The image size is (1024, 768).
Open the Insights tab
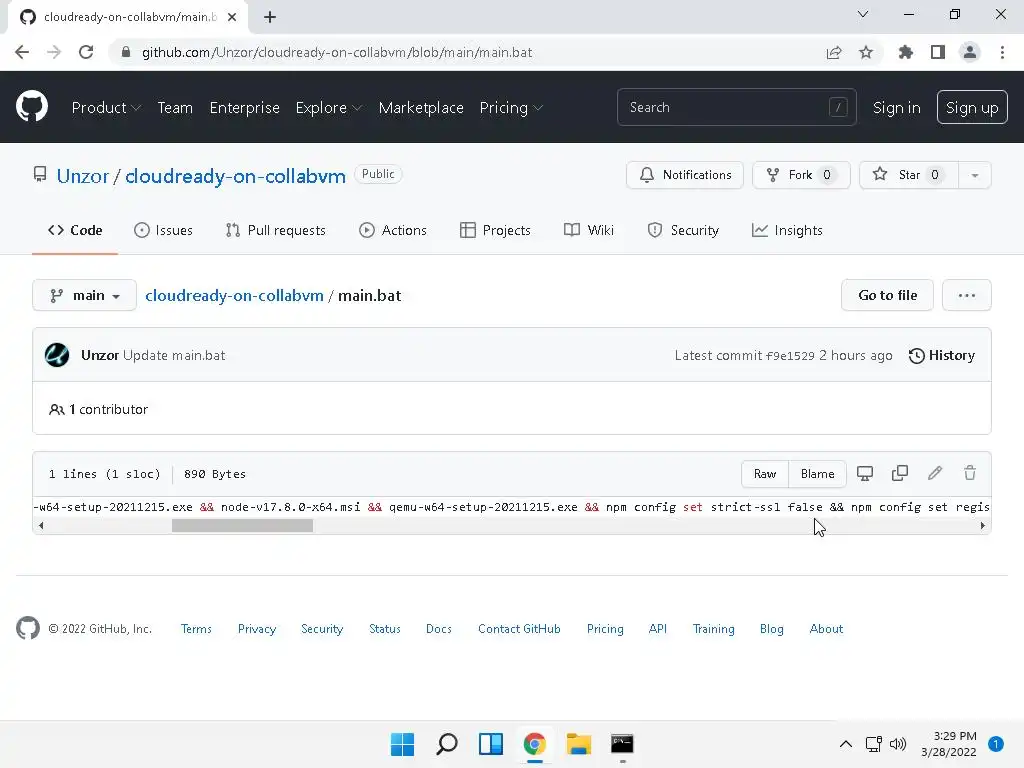click(787, 230)
